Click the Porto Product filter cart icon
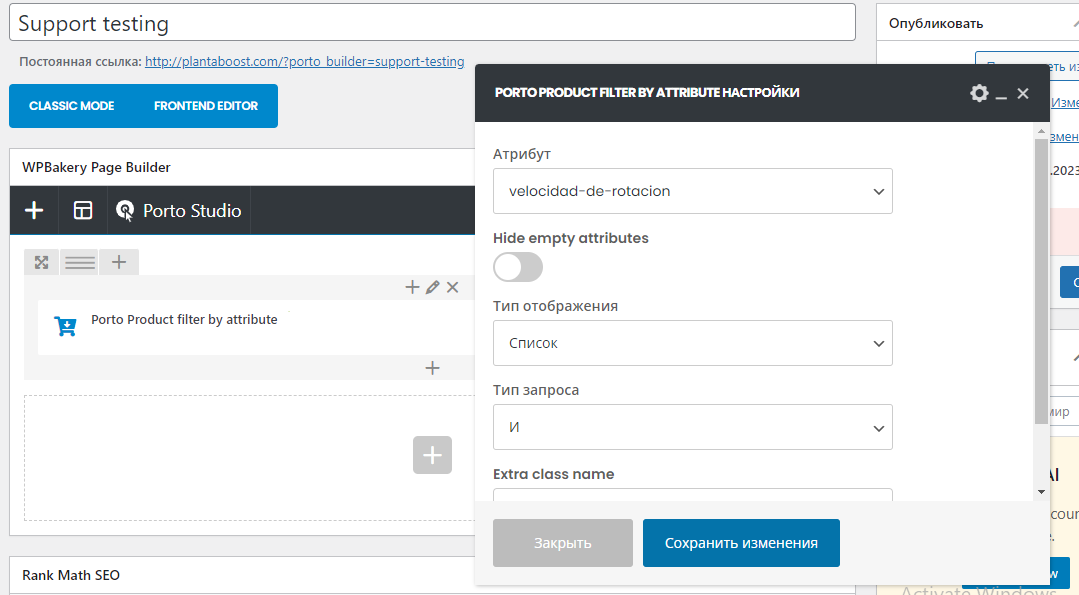This screenshot has height=595, width=1079. click(x=65, y=326)
